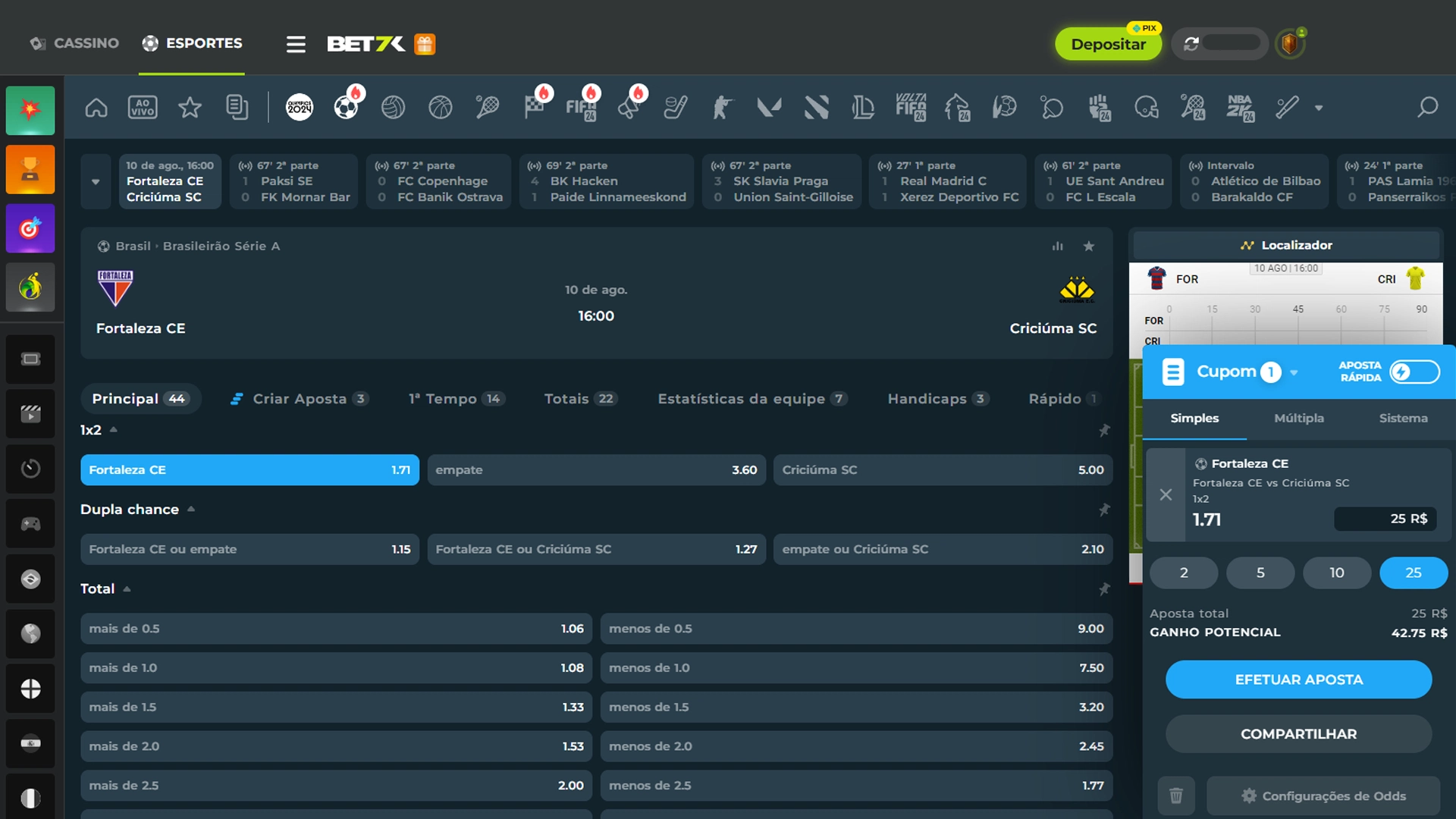Collapse the 1x2 market section
This screenshot has height=819, width=1456.
(x=114, y=430)
